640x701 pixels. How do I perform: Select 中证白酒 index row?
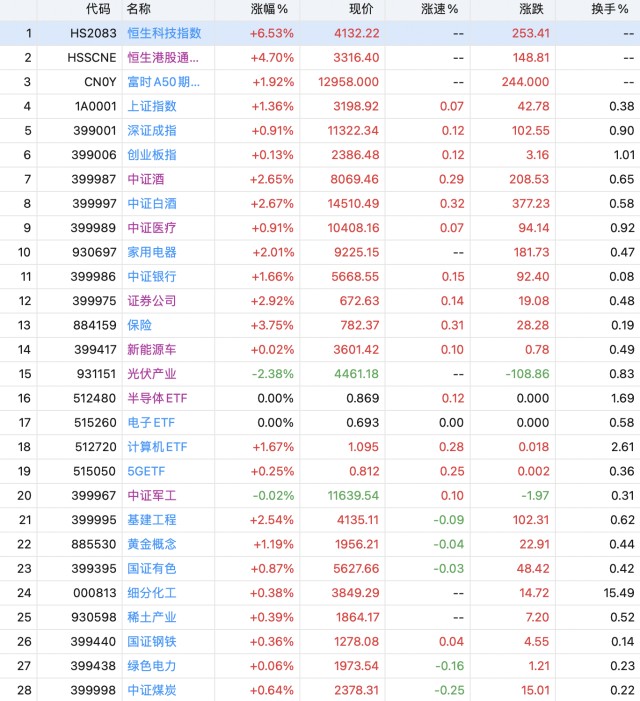320,203
